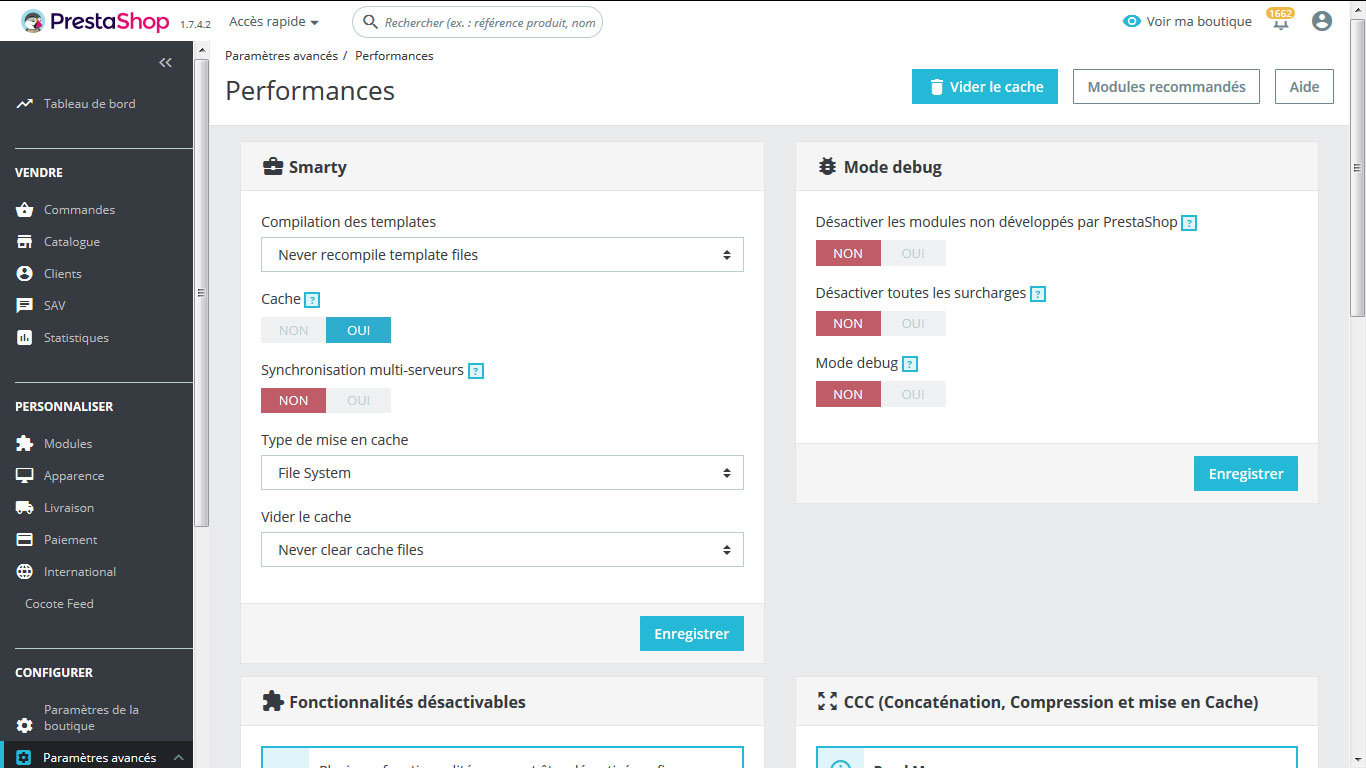Click the Tableau de bord trend icon

pyautogui.click(x=25, y=104)
